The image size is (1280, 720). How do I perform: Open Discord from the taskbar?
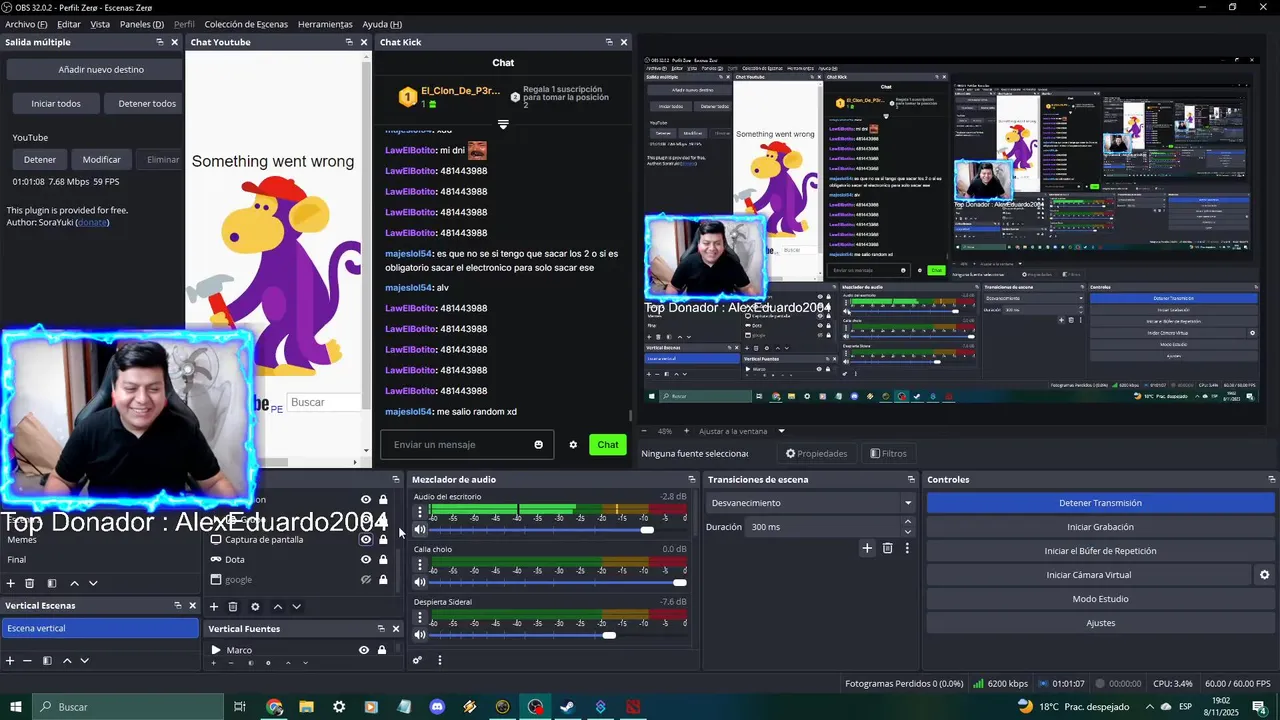click(x=437, y=707)
